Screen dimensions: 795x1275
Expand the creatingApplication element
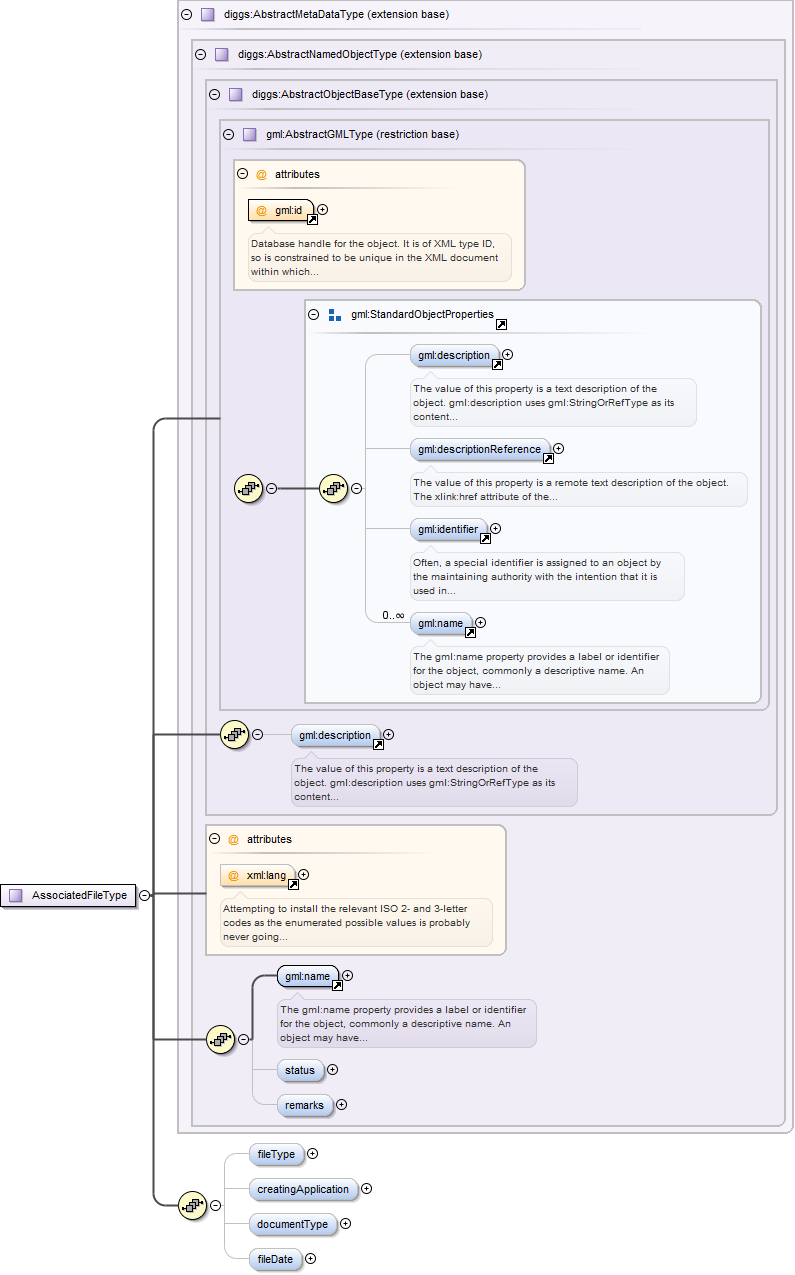click(366, 1189)
